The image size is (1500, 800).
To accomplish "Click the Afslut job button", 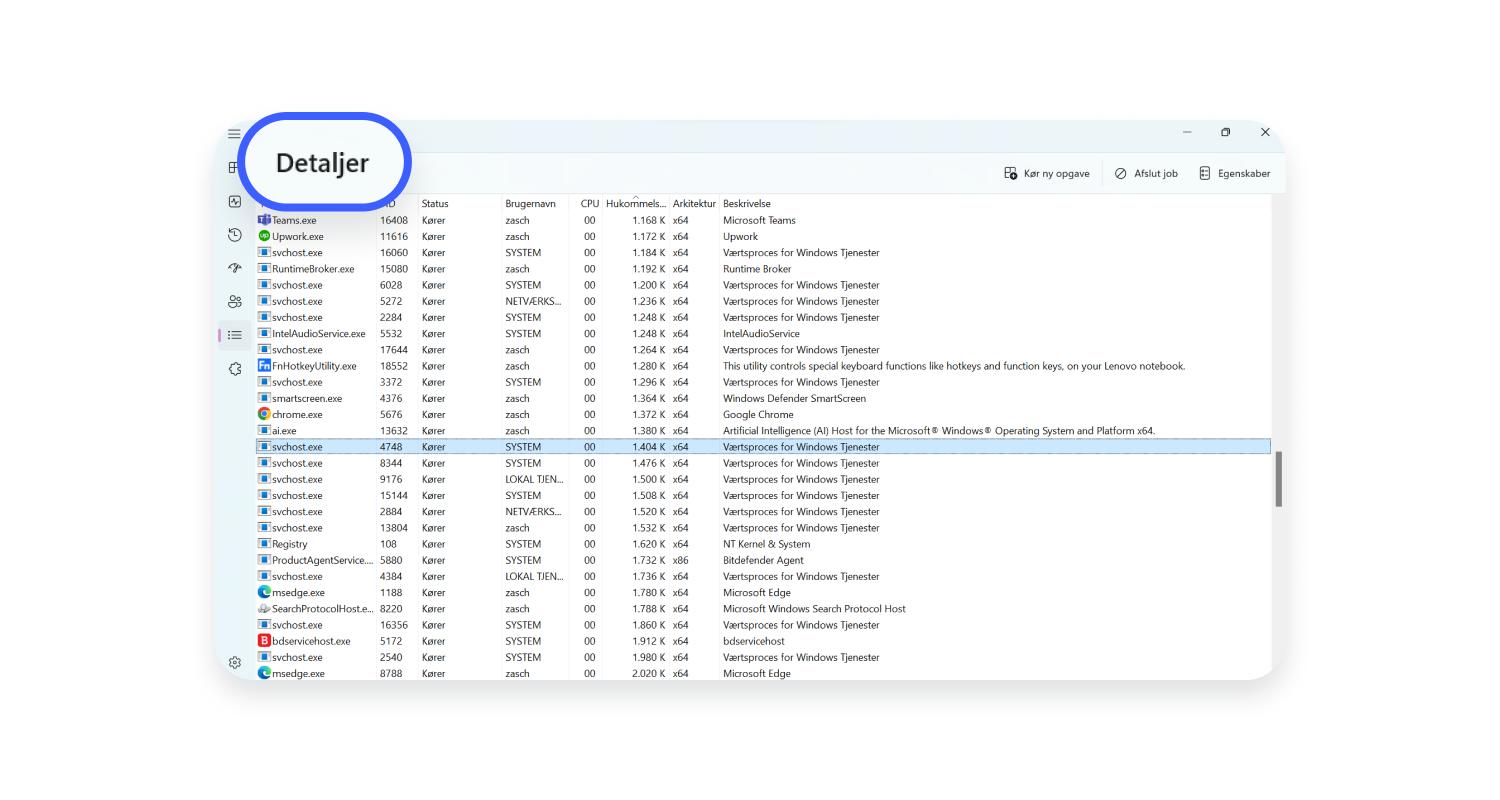I will tap(1146, 173).
